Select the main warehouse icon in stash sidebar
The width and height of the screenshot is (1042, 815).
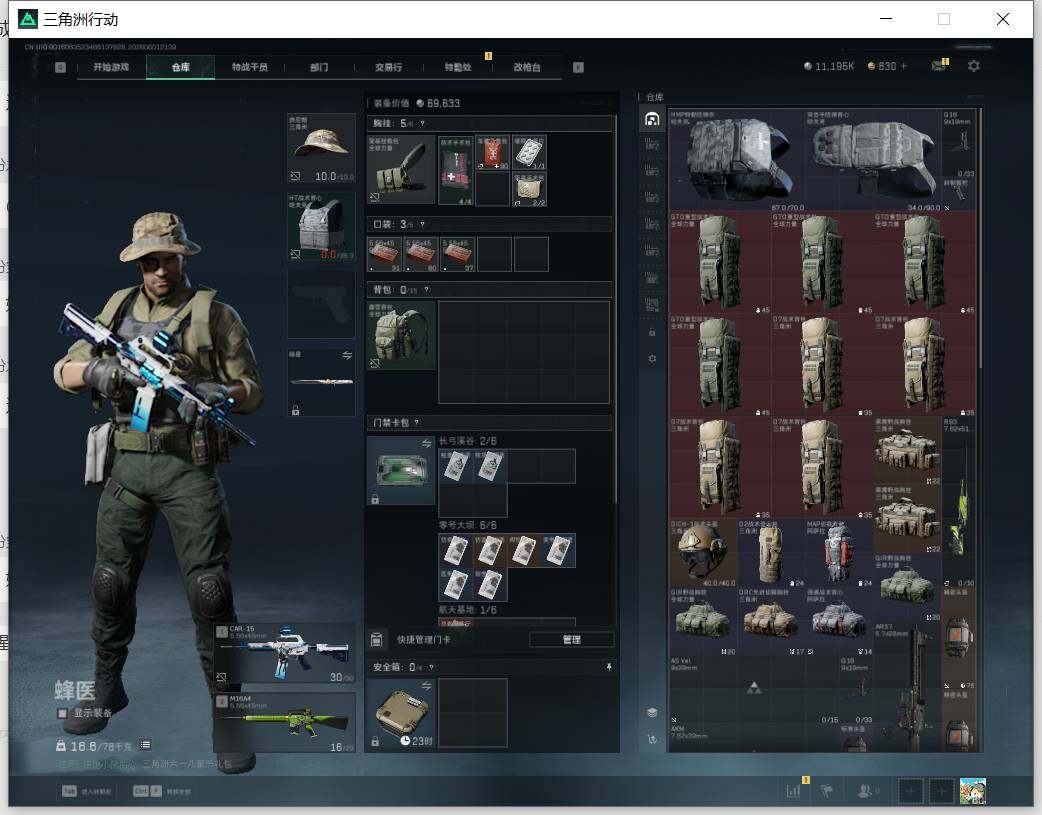tap(652, 119)
